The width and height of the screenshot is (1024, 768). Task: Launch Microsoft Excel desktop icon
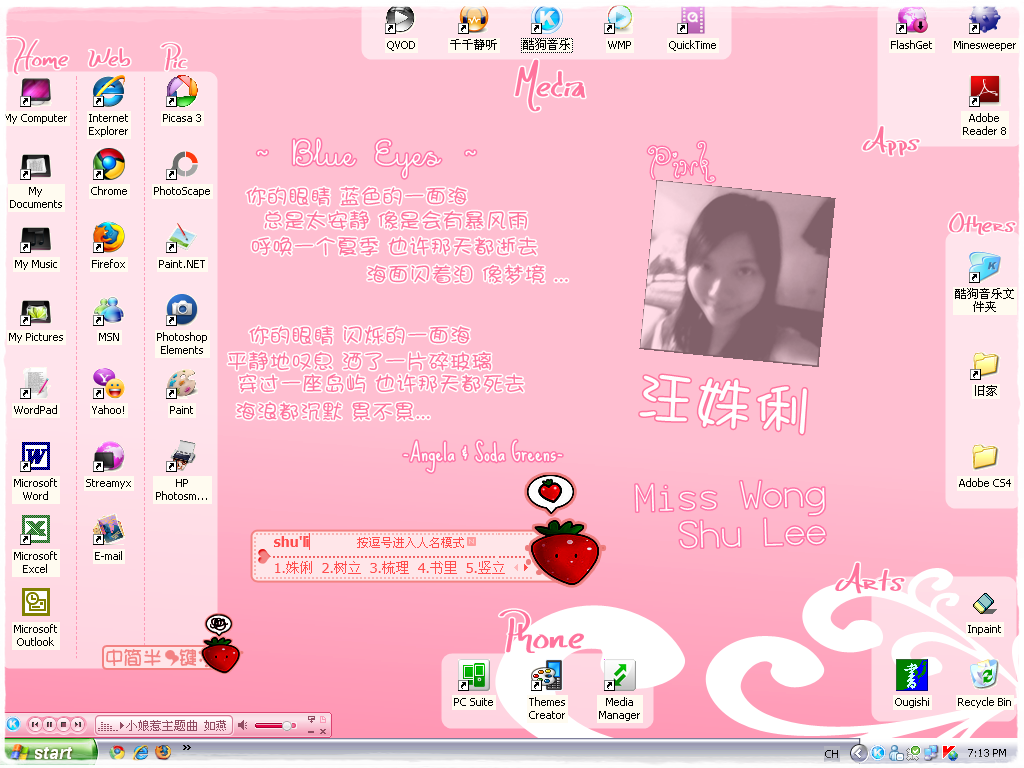(x=35, y=531)
